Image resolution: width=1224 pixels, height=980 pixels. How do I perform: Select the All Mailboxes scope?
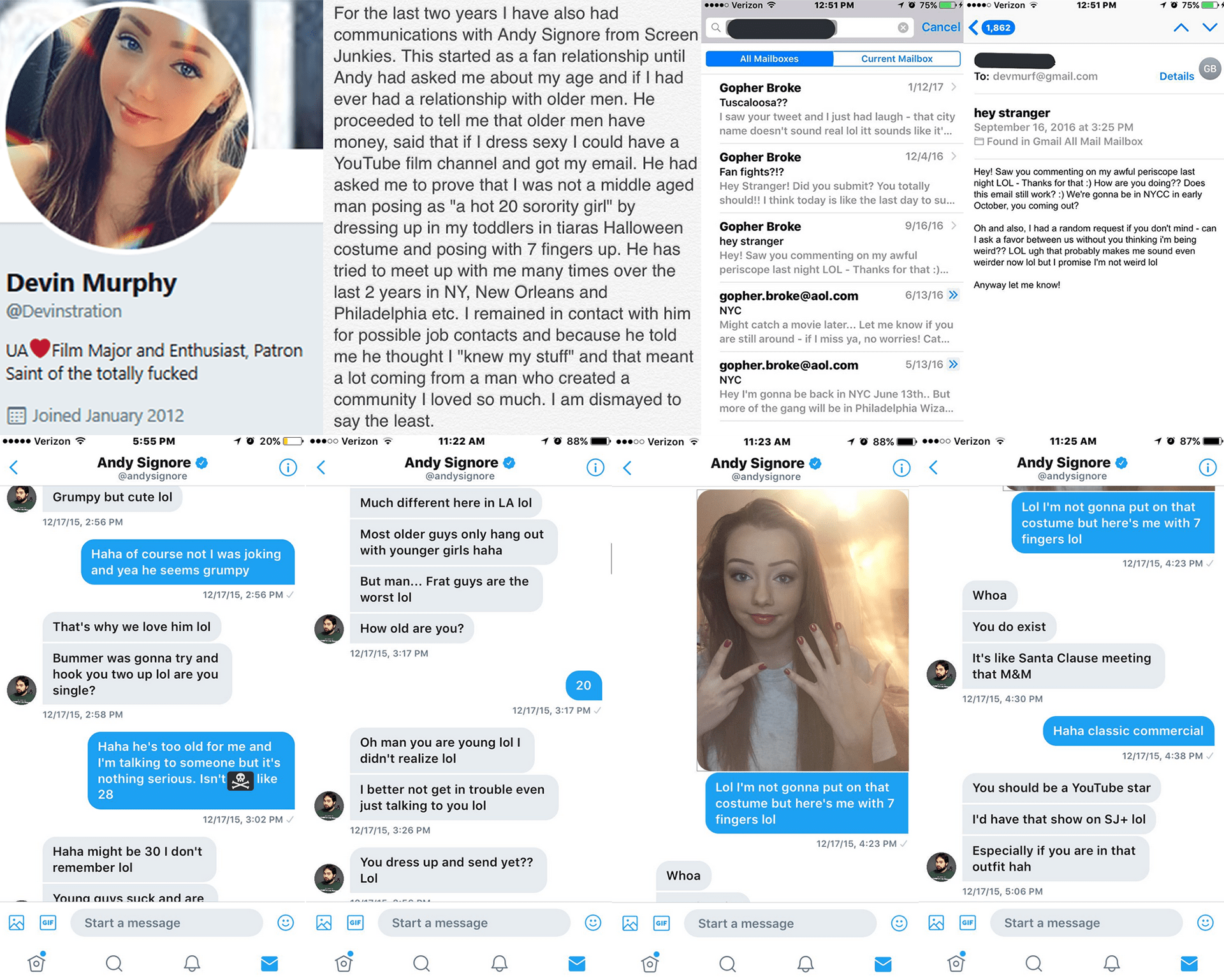[769, 59]
